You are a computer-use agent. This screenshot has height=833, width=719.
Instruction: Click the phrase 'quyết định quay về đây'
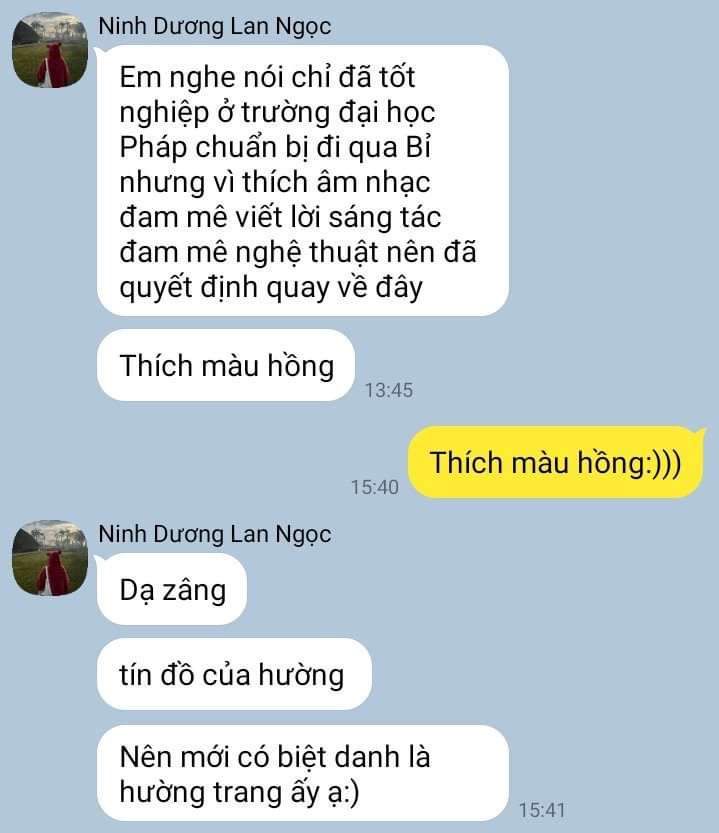pyautogui.click(x=271, y=287)
